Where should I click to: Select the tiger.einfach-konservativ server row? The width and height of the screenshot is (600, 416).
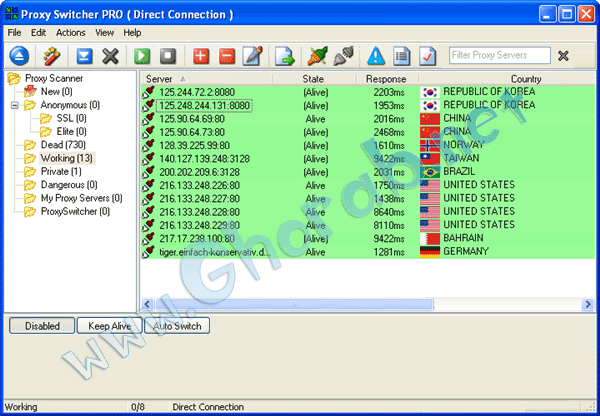[368, 252]
